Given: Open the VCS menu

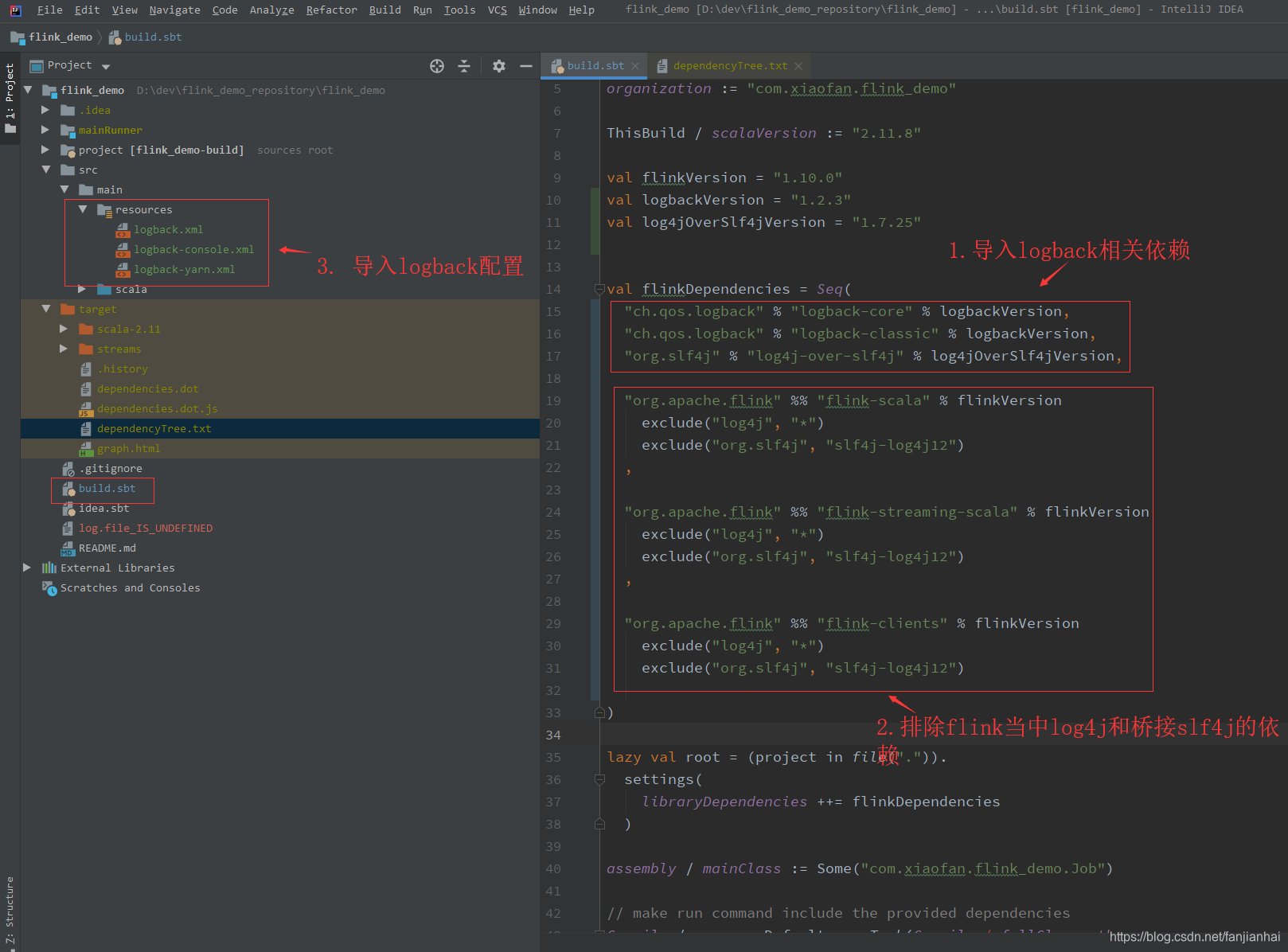Looking at the screenshot, I should click(x=497, y=10).
